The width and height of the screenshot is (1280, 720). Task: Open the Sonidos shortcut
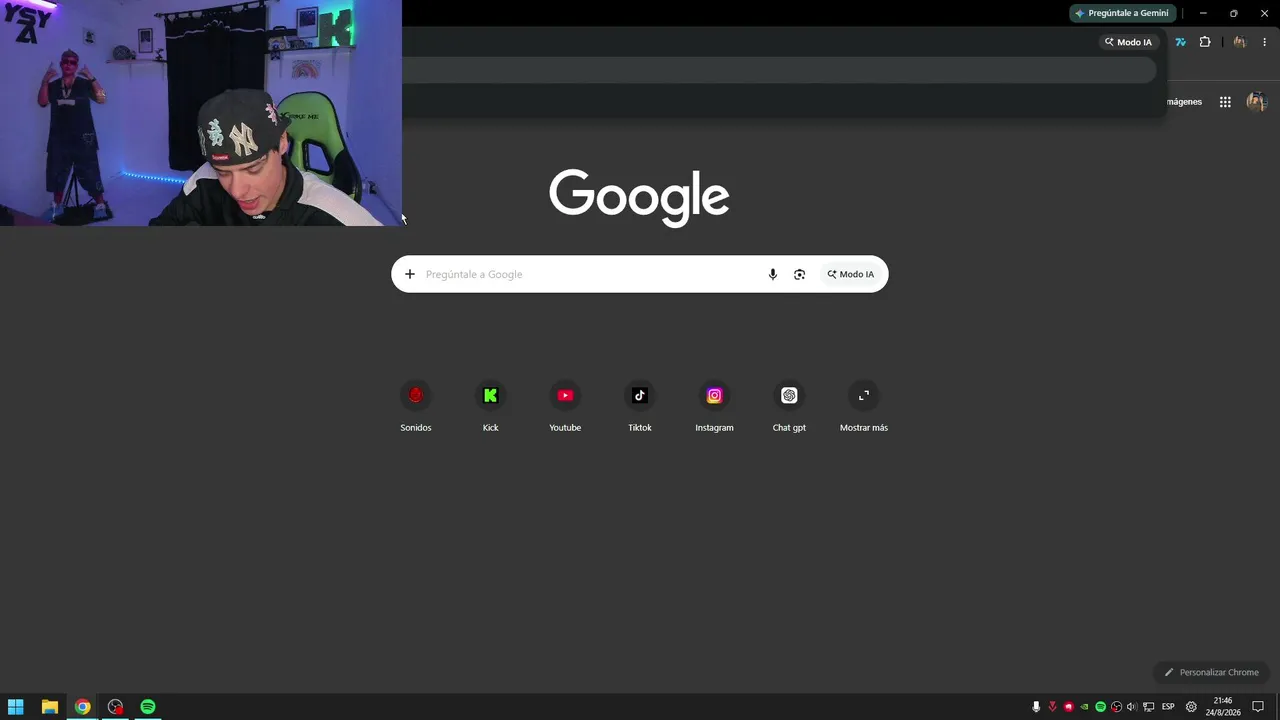coord(416,405)
